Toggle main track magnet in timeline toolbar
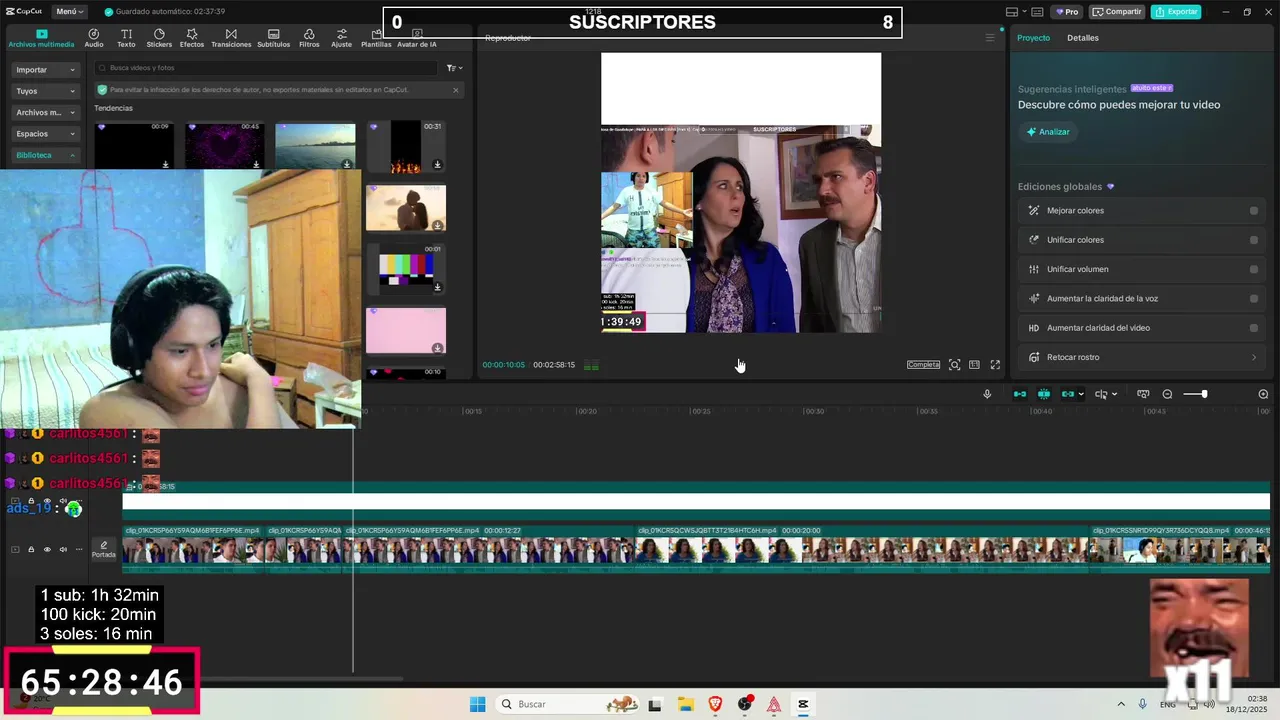The width and height of the screenshot is (1280, 720). pyautogui.click(x=1020, y=394)
